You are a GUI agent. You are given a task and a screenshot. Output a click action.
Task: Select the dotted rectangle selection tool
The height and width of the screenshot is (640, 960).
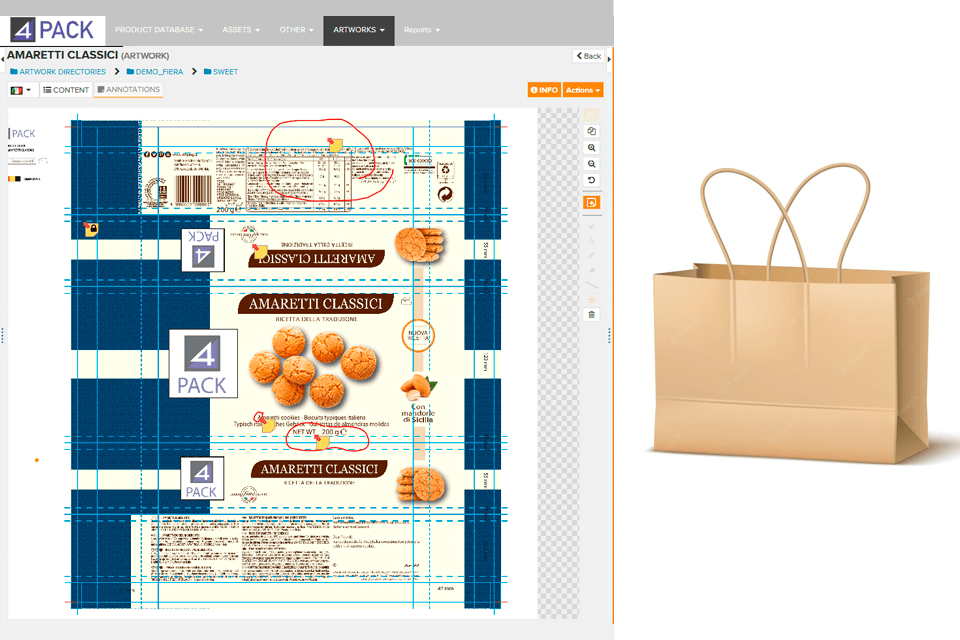(591, 300)
